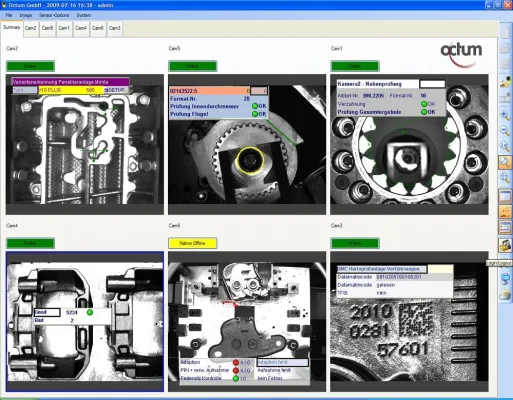Click the 'Kamera2 - Nabenprüfung' heading

point(369,84)
